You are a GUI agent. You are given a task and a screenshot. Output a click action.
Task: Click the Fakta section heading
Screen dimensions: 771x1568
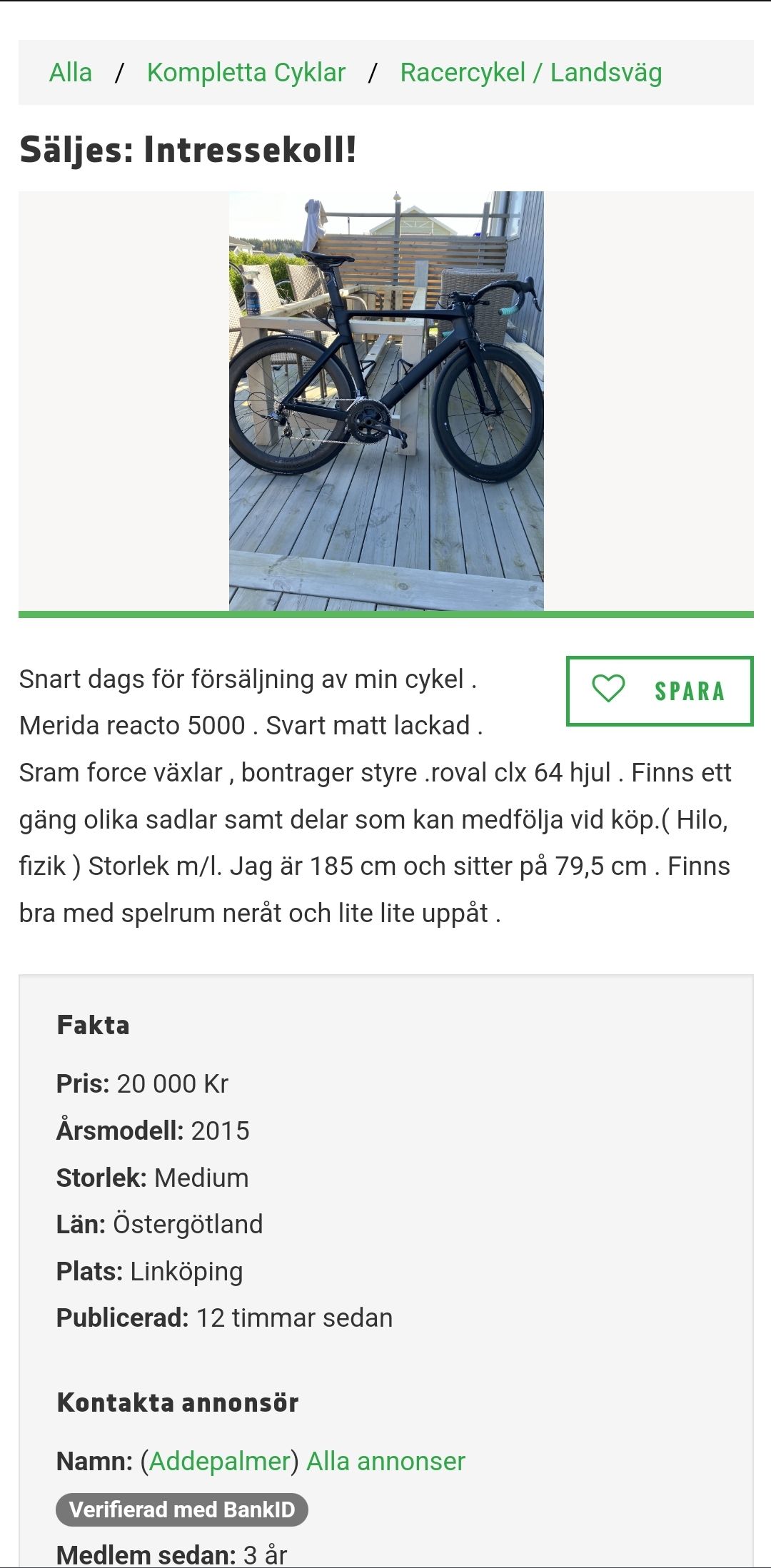coord(93,1025)
